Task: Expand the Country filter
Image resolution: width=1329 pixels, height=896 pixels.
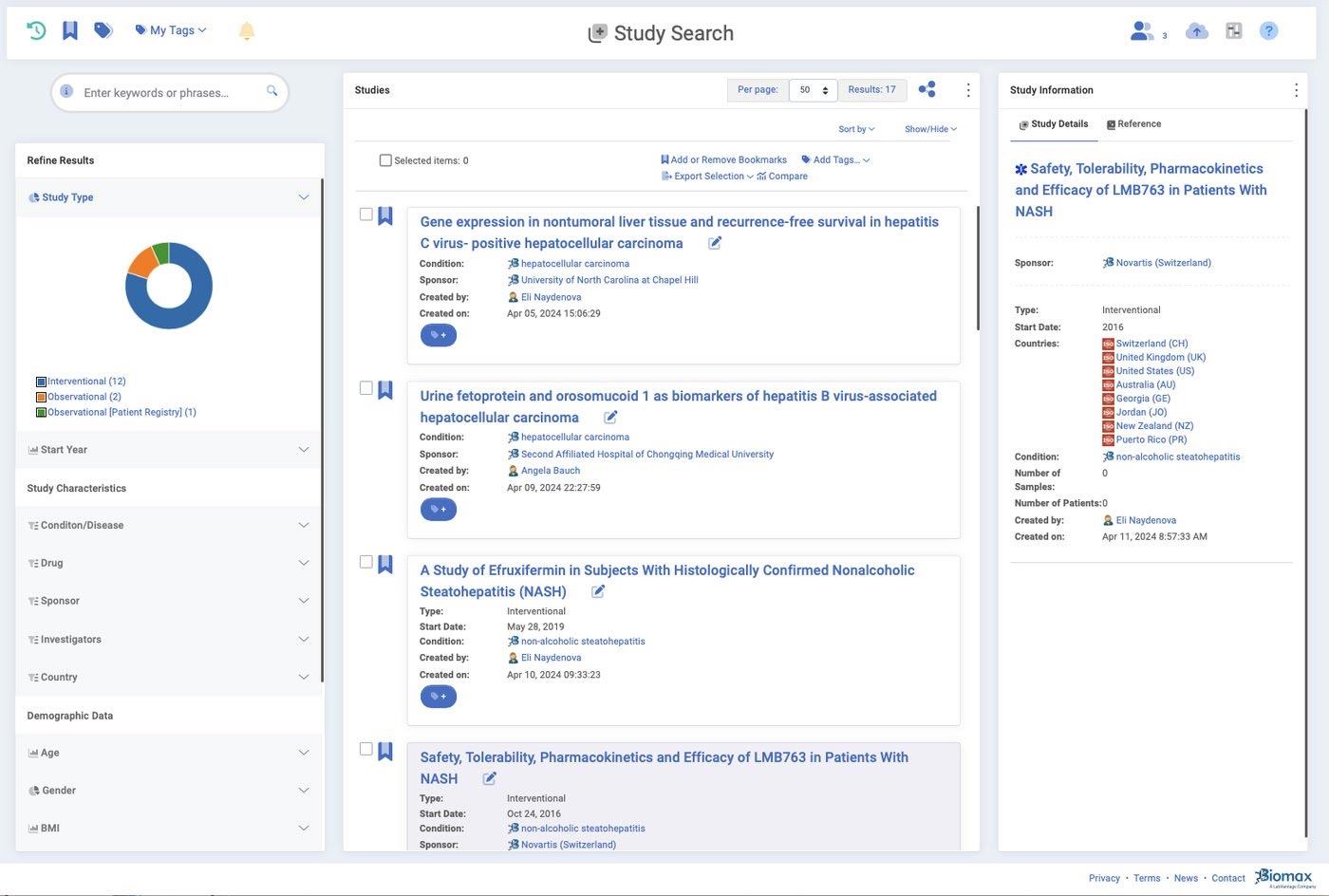Action: (x=169, y=677)
